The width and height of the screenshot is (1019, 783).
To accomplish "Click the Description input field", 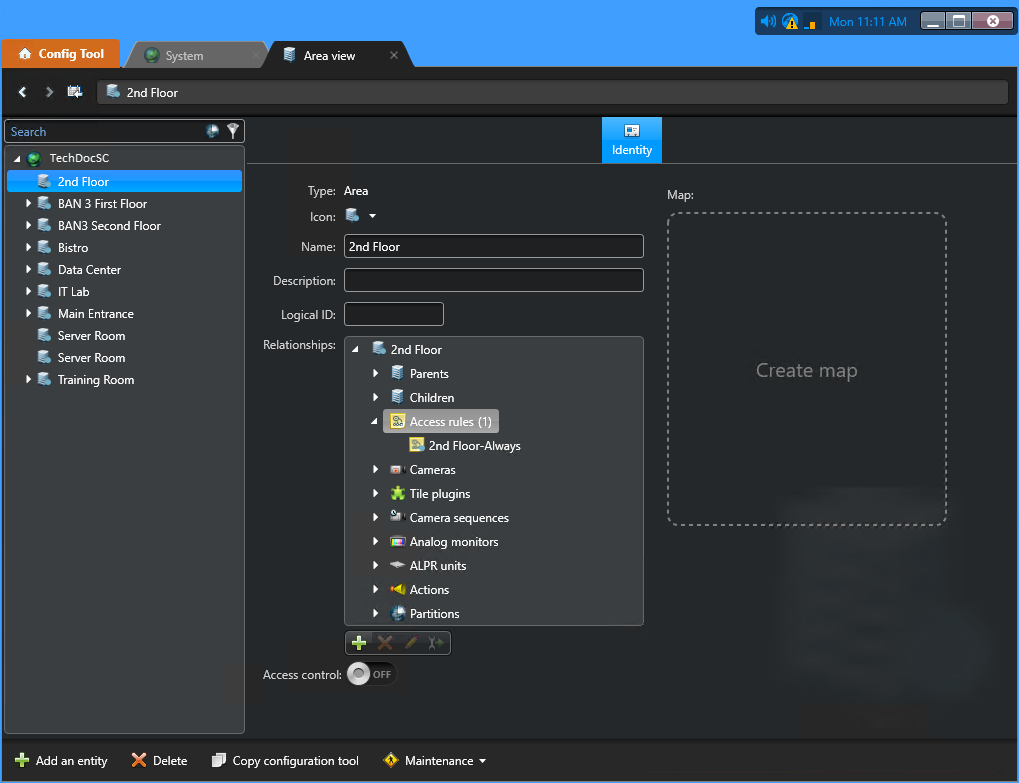I will [x=493, y=279].
